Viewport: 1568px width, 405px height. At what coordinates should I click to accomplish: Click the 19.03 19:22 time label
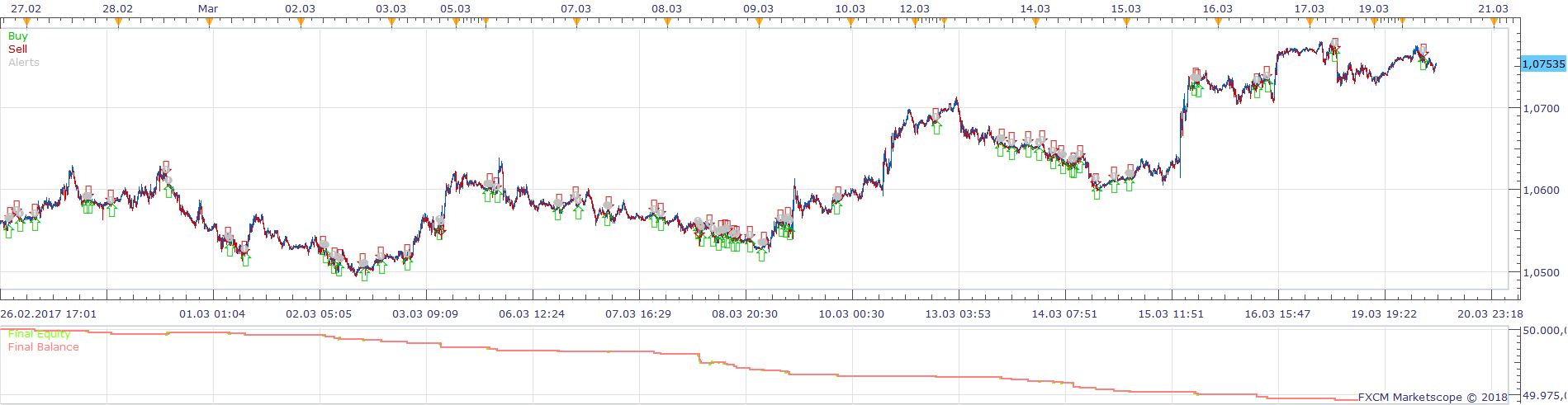click(1384, 313)
